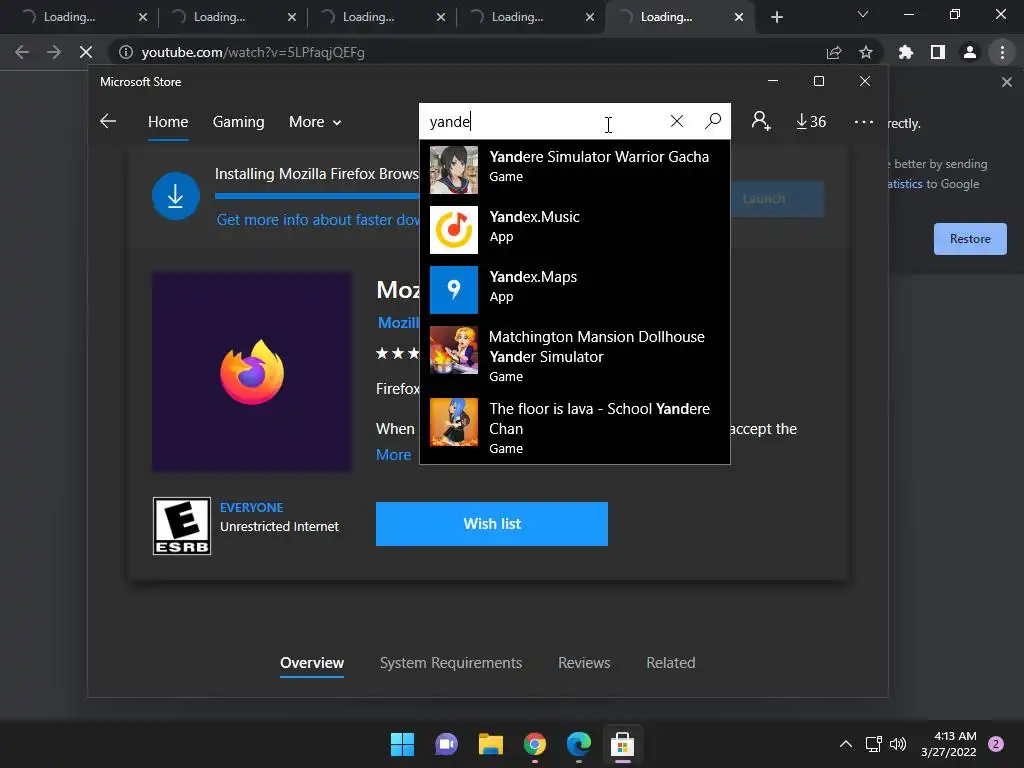Open Chrome three-dot menu
Screen dimensions: 1024x768
(x=1002, y=52)
